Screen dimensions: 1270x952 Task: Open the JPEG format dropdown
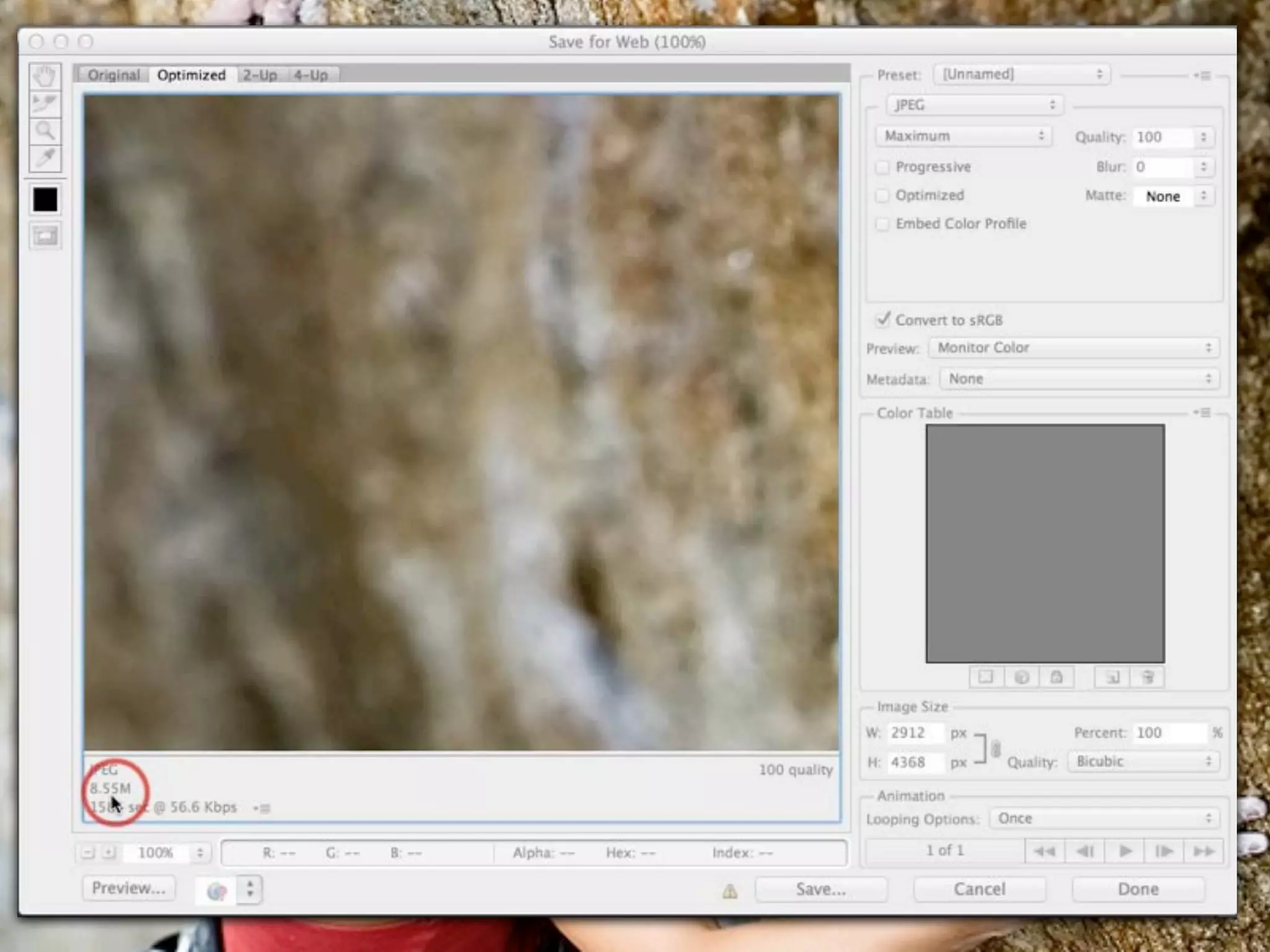tap(975, 105)
